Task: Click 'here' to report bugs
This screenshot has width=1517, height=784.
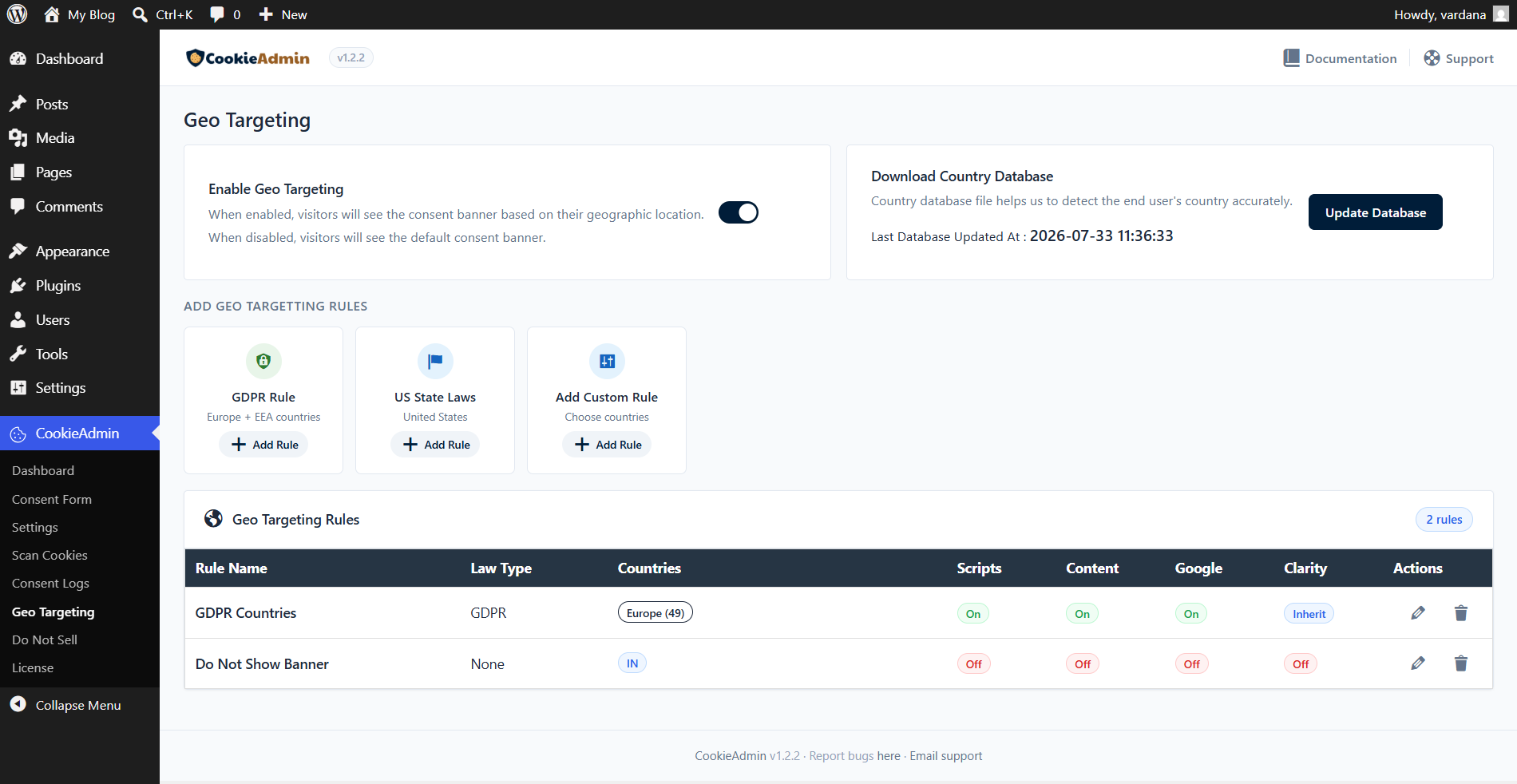Action: pyautogui.click(x=889, y=756)
